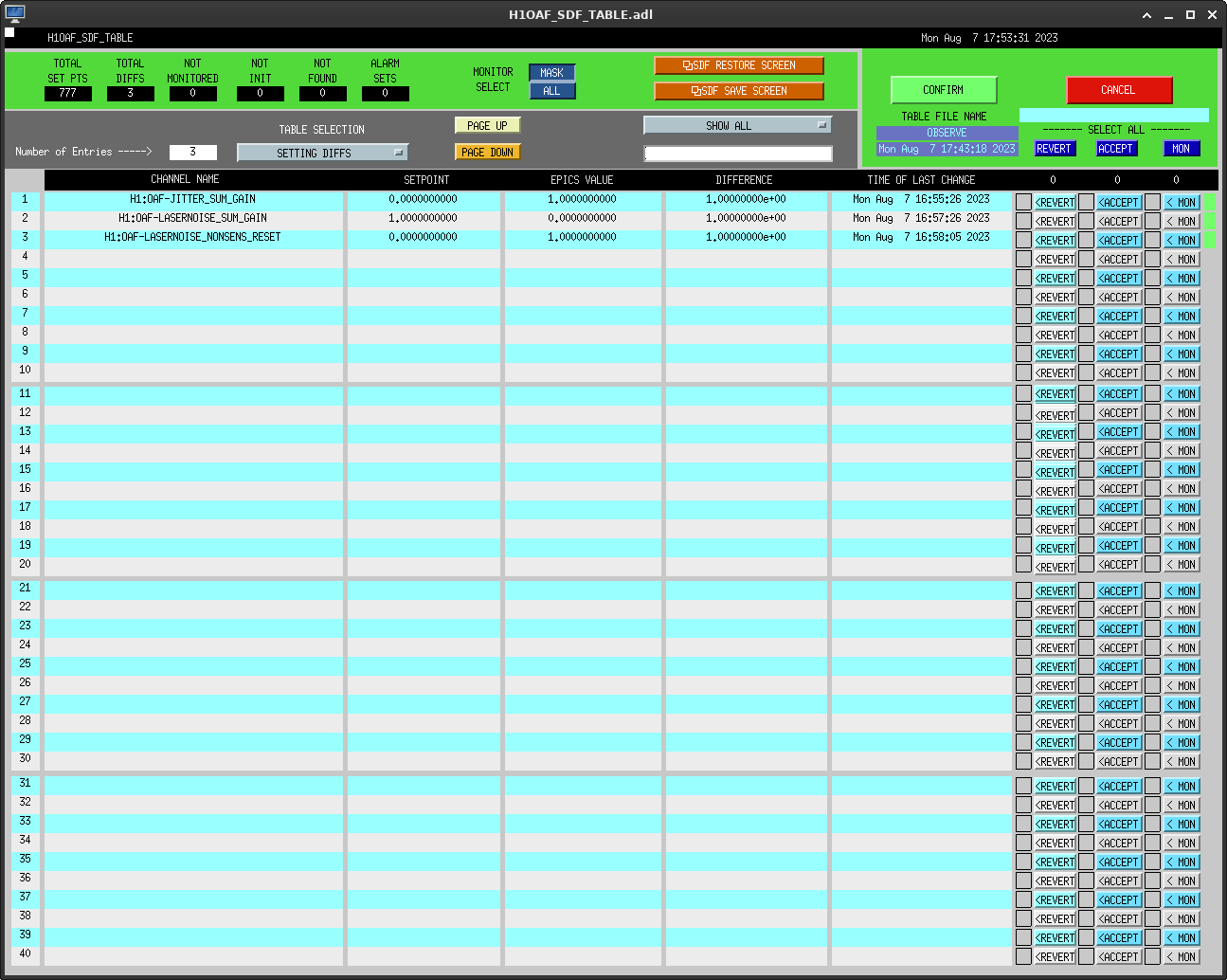
Task: Click the Select All REVERT button
Action: [x=1054, y=149]
